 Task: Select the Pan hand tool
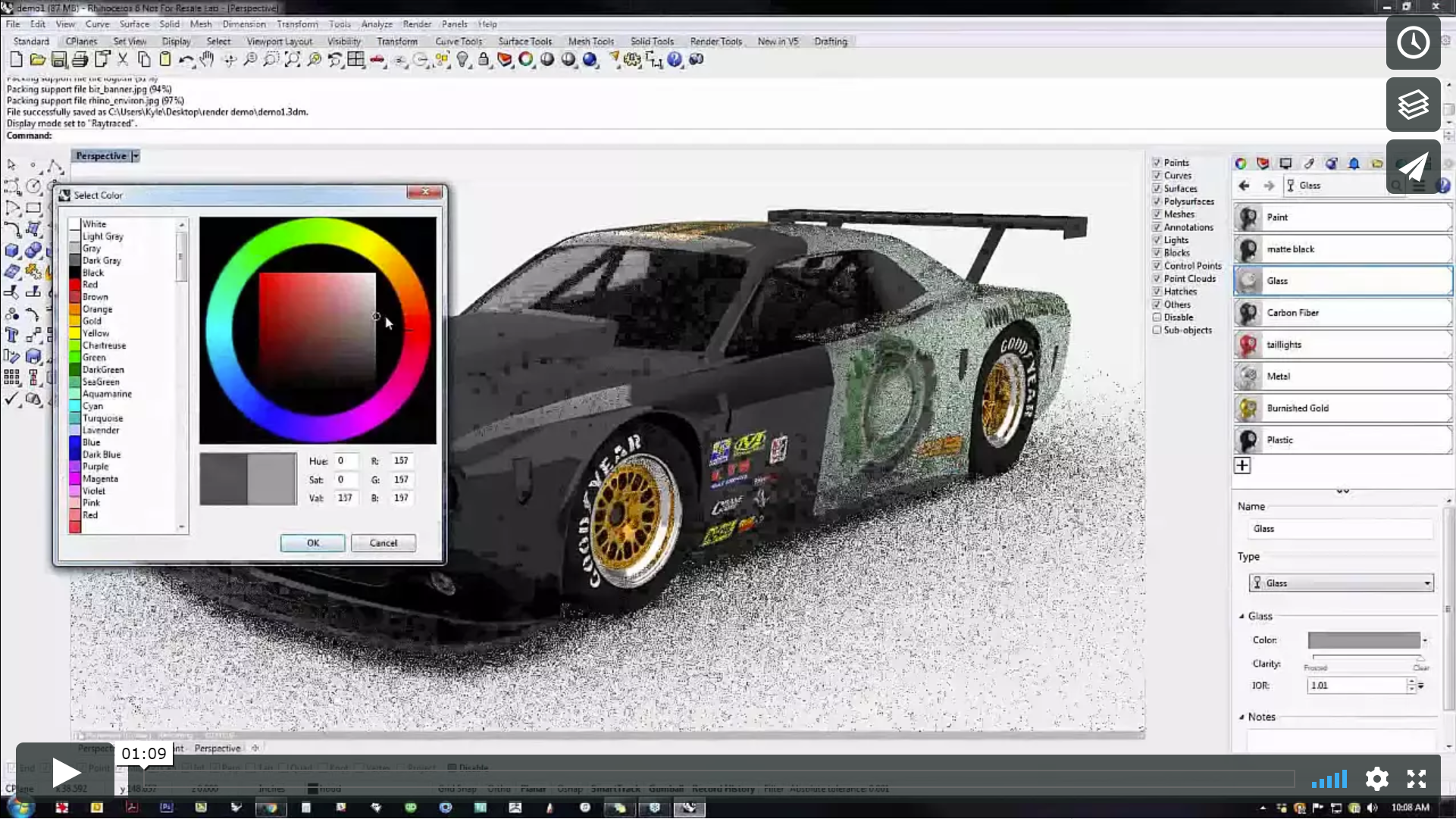pos(207,59)
